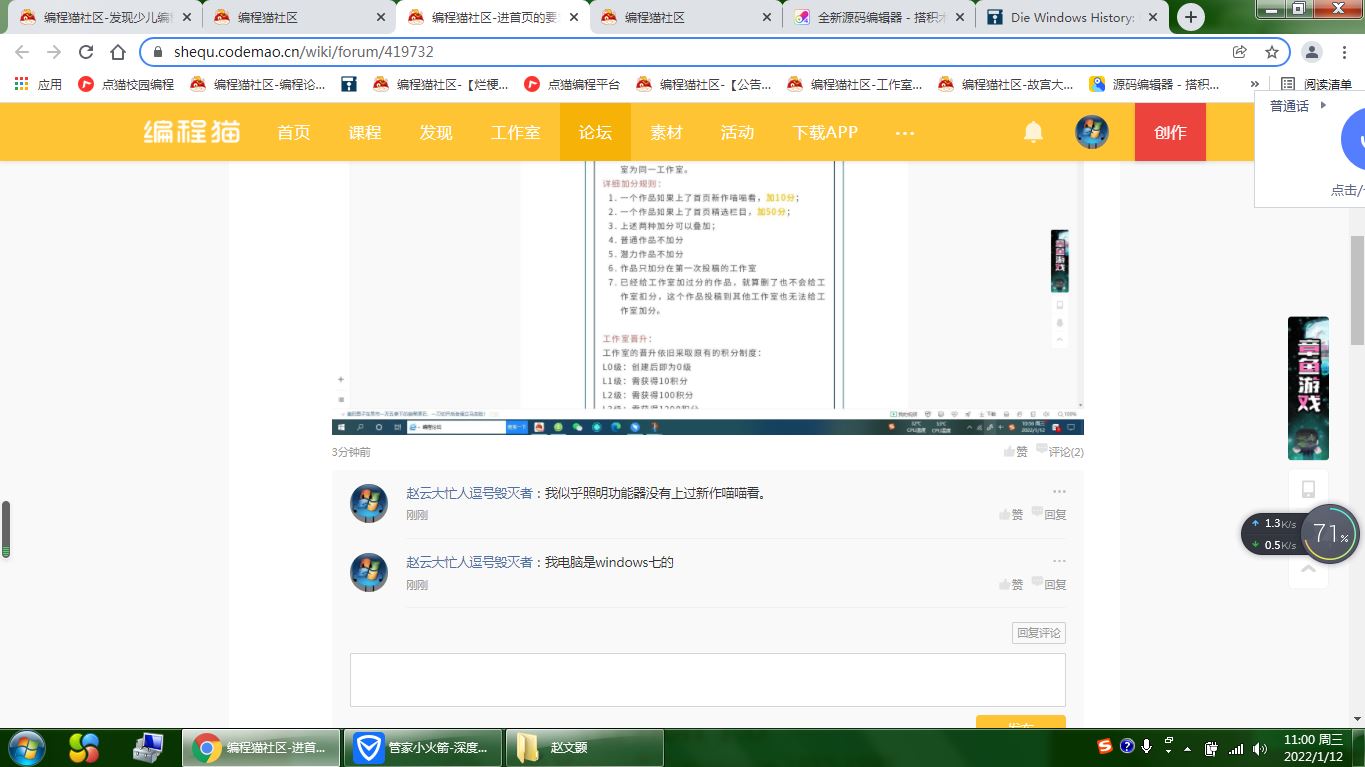Open the 素材 navigation item
The height and width of the screenshot is (767, 1365).
(667, 132)
